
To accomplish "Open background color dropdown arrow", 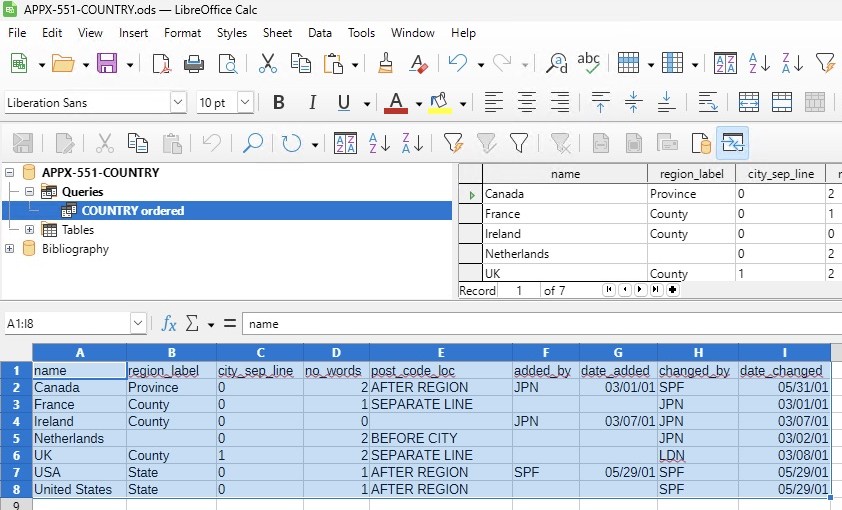I will click(x=462, y=103).
